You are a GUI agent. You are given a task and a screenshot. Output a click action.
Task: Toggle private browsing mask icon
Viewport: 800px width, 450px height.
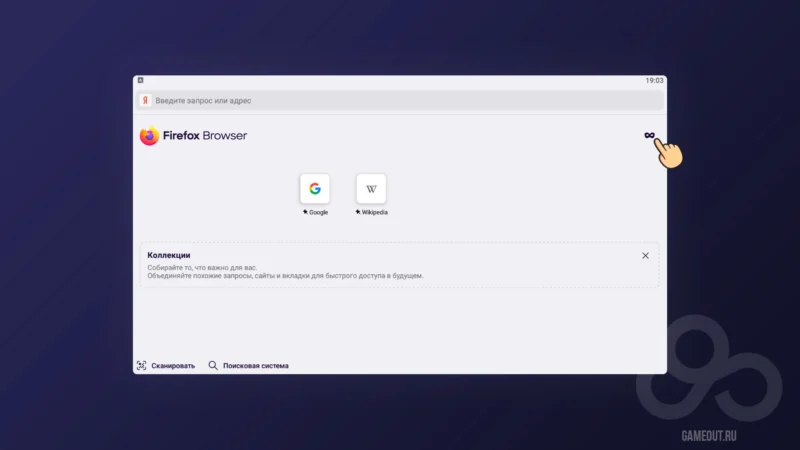(649, 135)
